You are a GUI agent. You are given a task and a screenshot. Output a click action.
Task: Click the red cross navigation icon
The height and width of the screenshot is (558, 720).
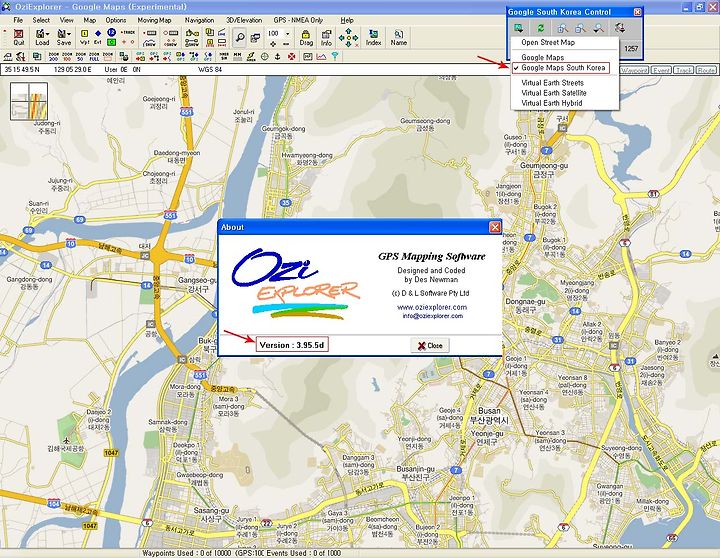click(291, 56)
